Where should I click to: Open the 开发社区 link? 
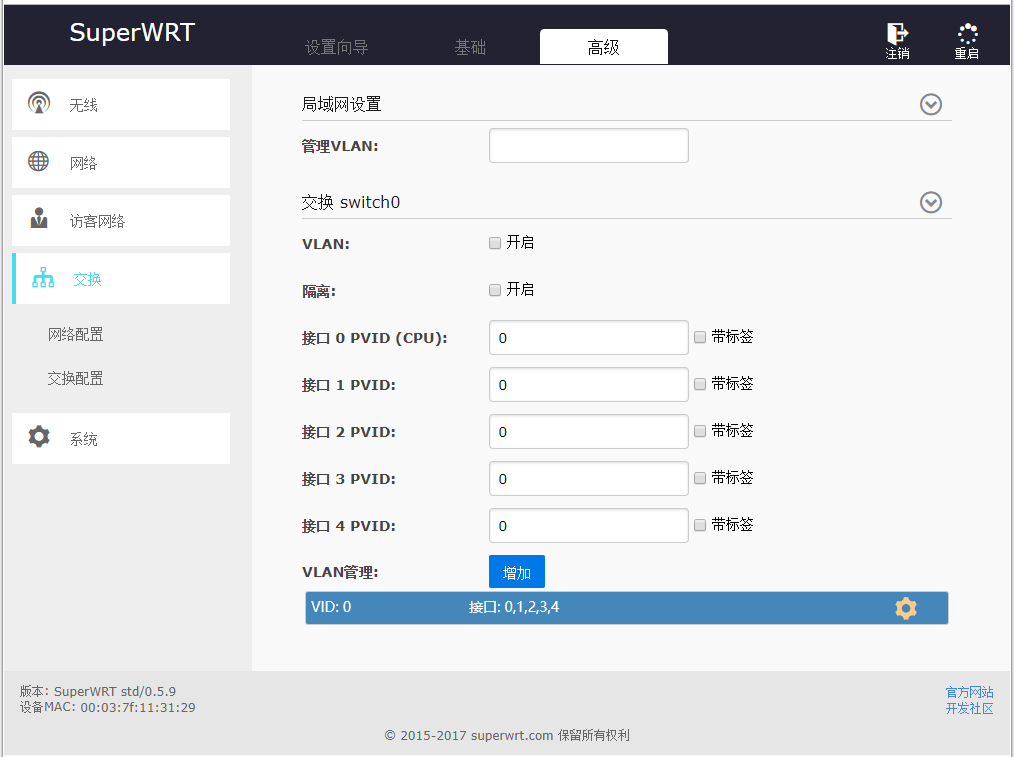(969, 709)
